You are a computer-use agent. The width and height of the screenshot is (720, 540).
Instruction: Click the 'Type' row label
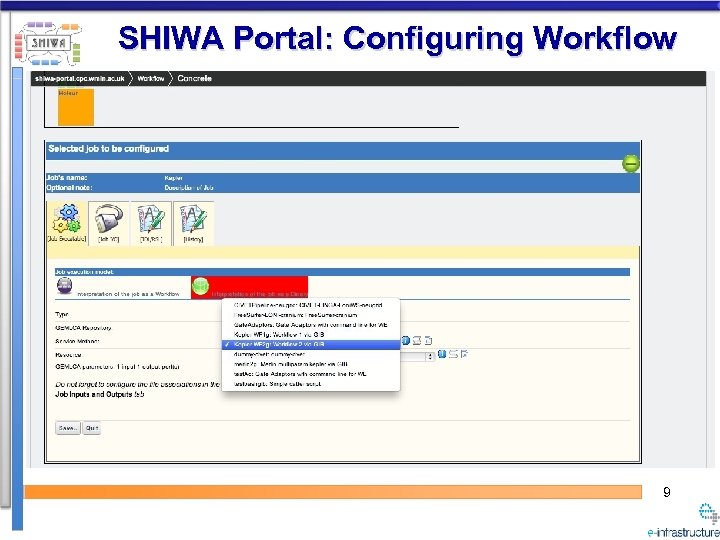click(x=62, y=315)
